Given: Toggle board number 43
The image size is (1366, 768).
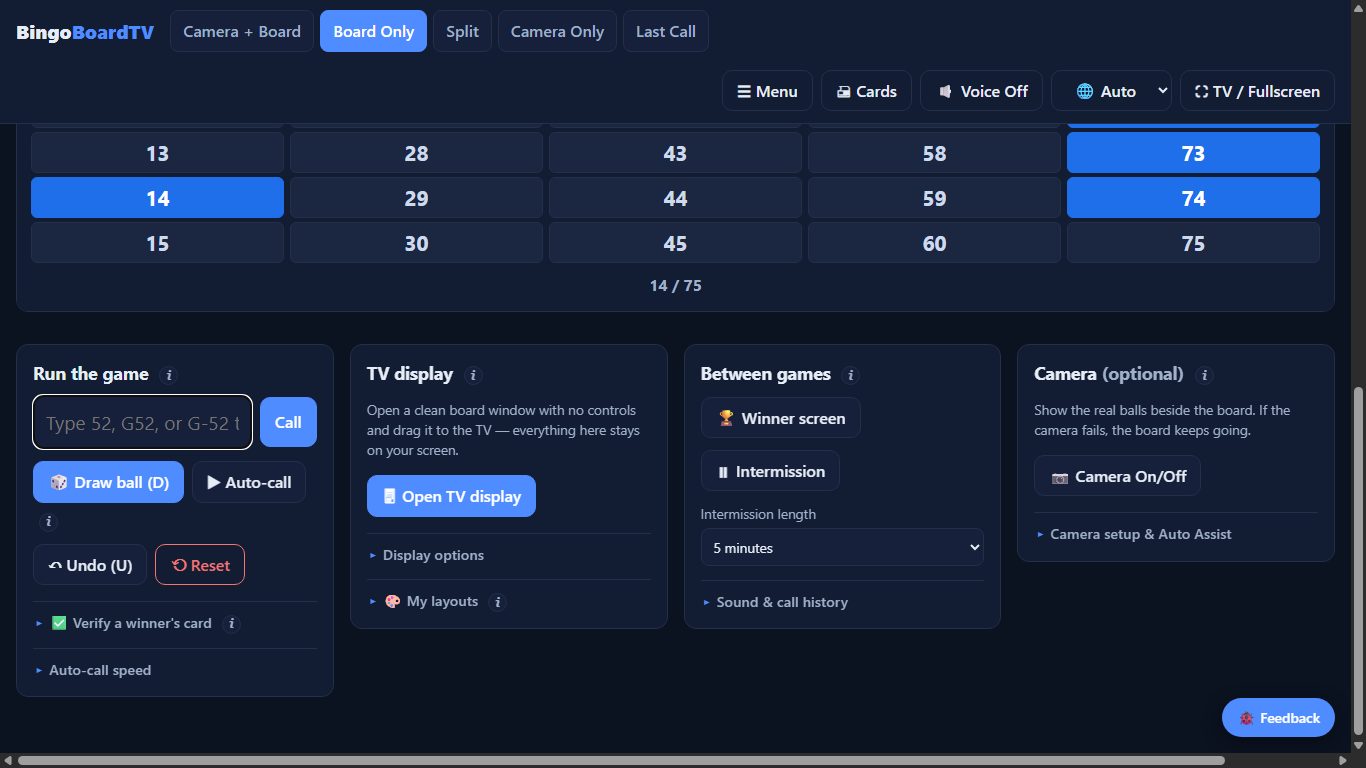Looking at the screenshot, I should 675,153.
